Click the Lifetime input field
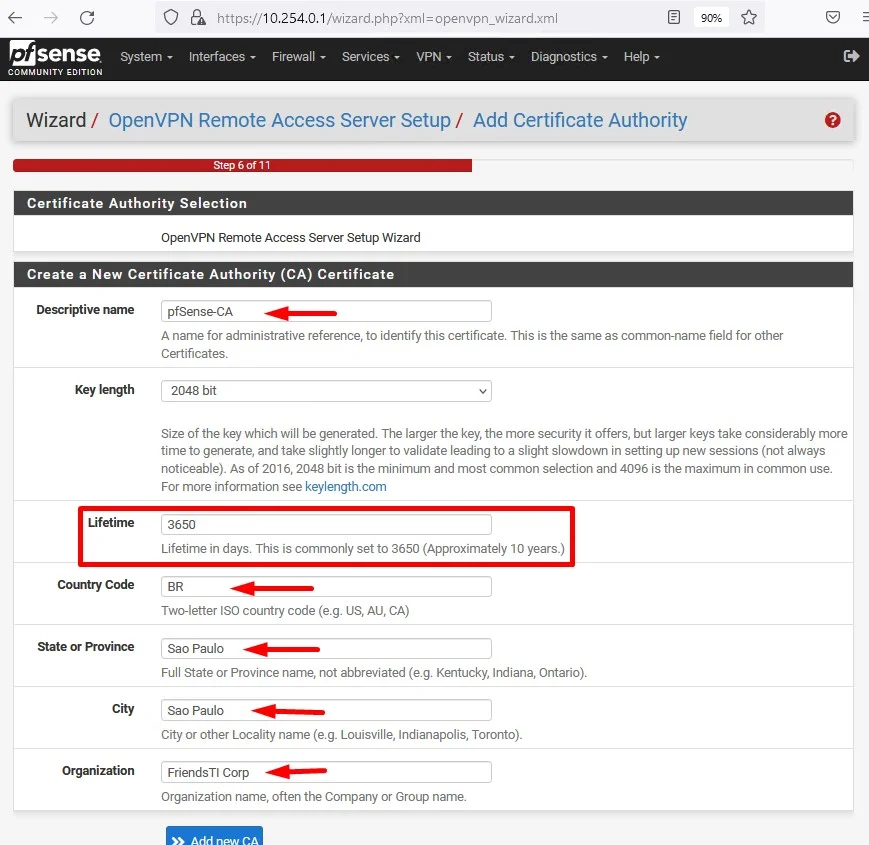Screen dimensions: 869x845 (326, 524)
